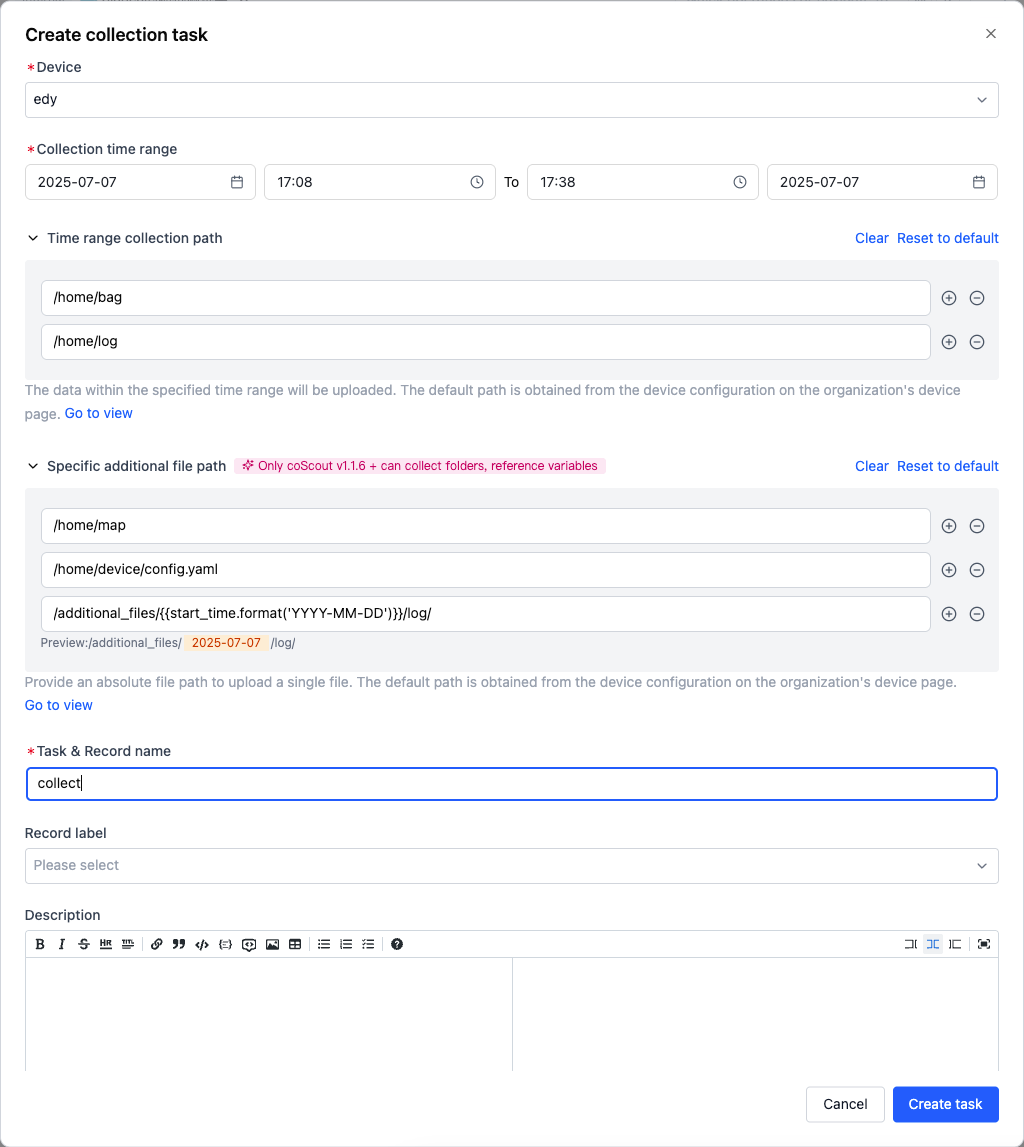
Task: Click Create task button
Action: pos(946,1105)
